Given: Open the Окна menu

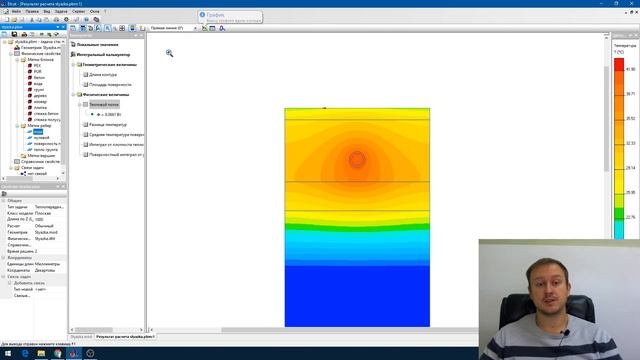Looking at the screenshot, I should point(94,11).
